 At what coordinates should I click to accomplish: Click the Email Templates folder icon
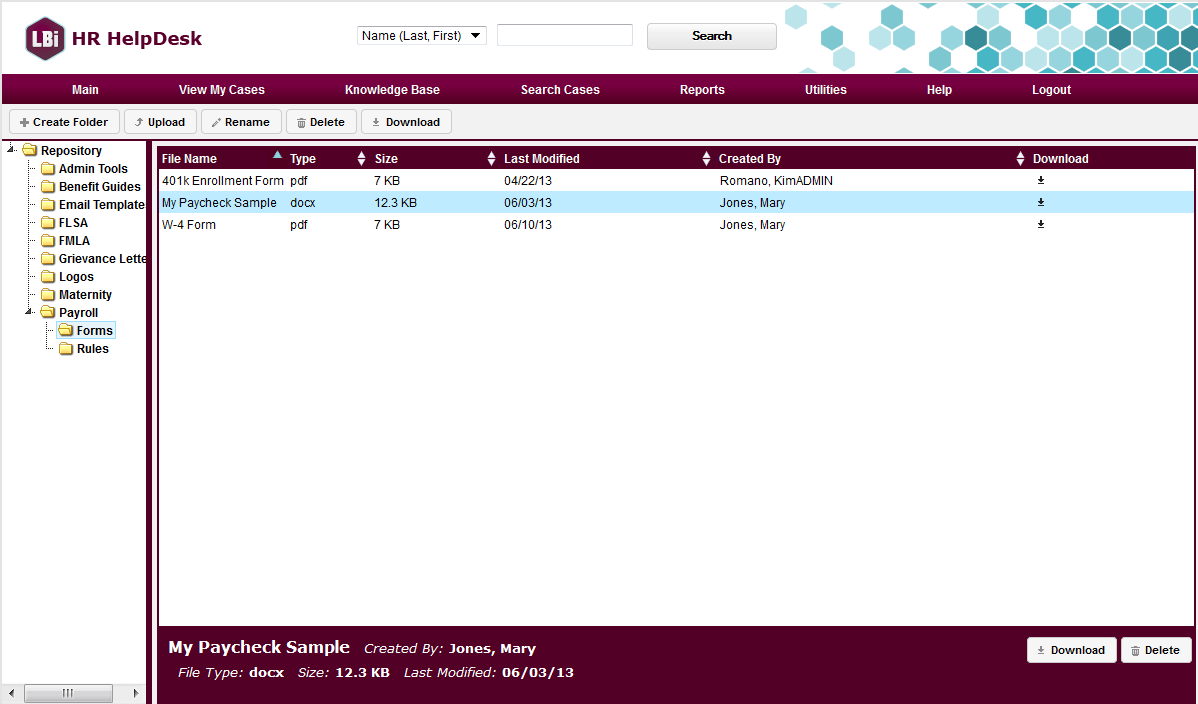(x=48, y=205)
